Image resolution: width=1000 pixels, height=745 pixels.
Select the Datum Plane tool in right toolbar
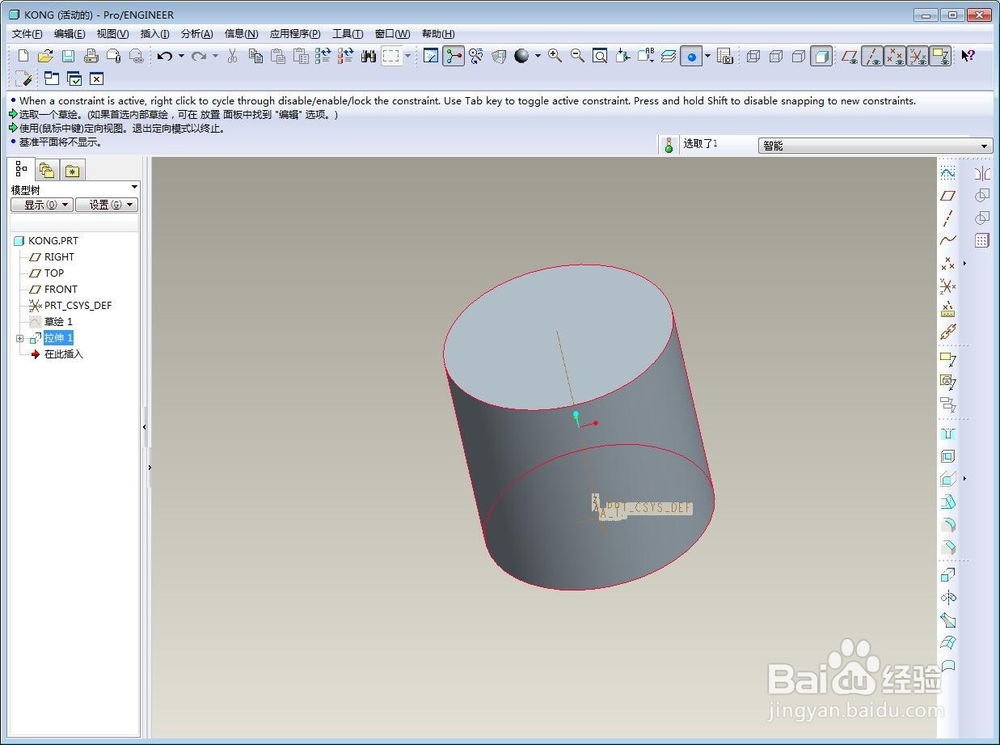(x=948, y=195)
